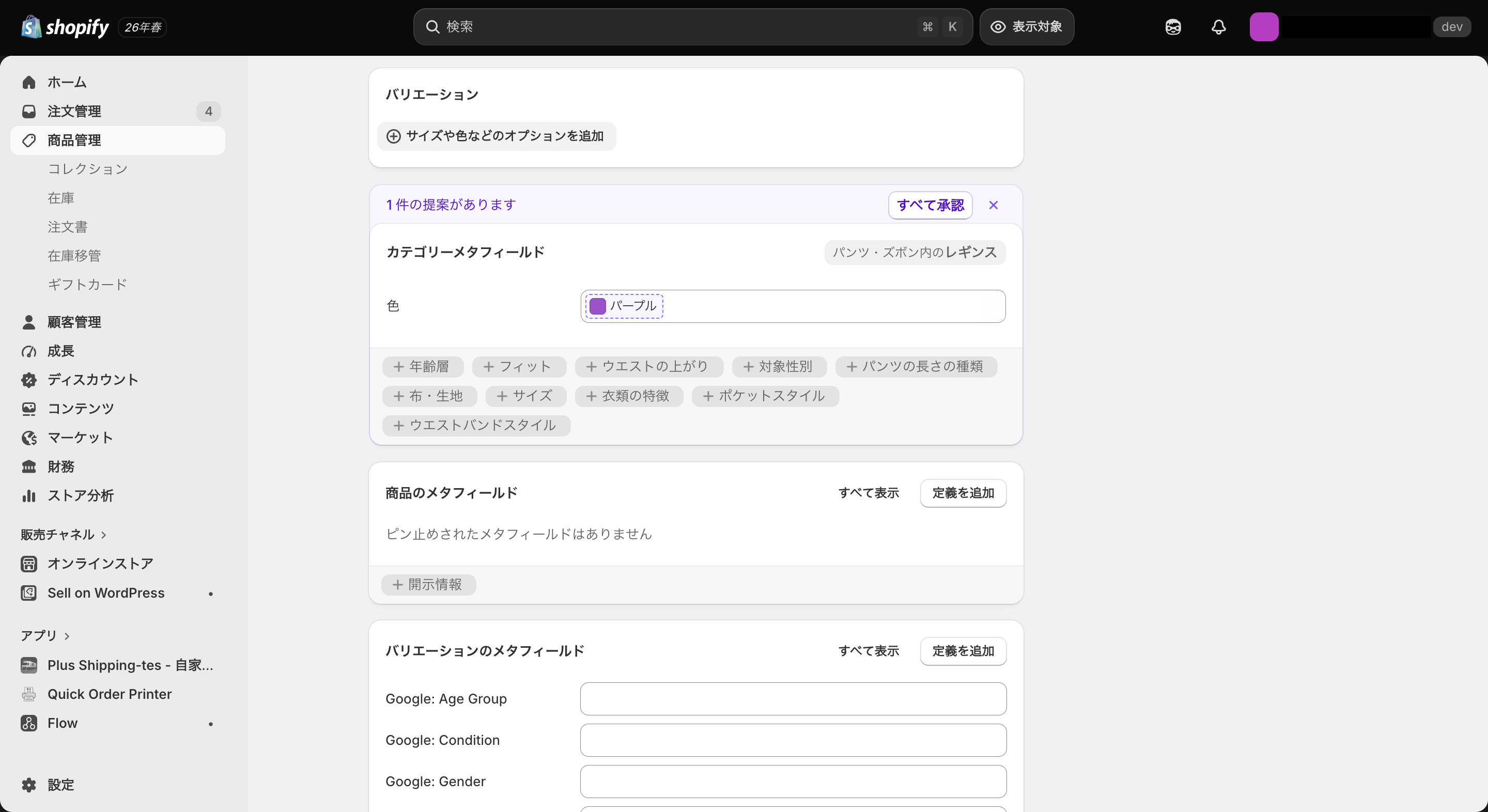
Task: Add the 対象性別 metafield
Action: (x=779, y=367)
